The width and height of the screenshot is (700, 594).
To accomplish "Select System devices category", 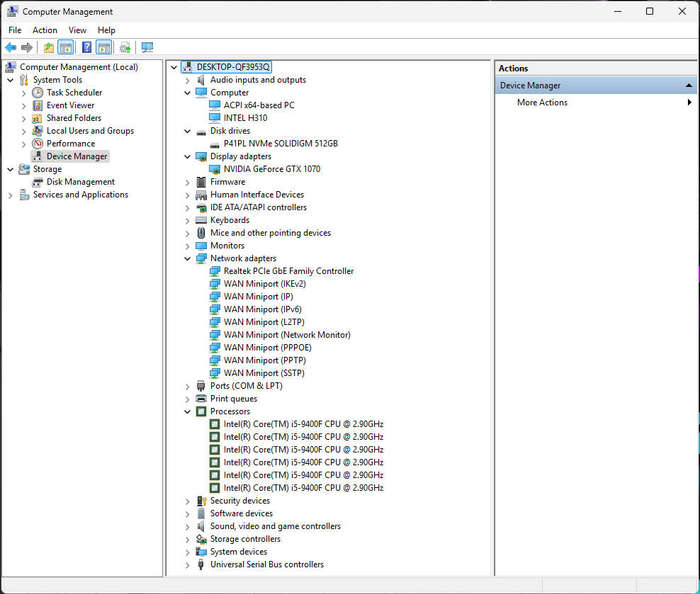I will (239, 552).
